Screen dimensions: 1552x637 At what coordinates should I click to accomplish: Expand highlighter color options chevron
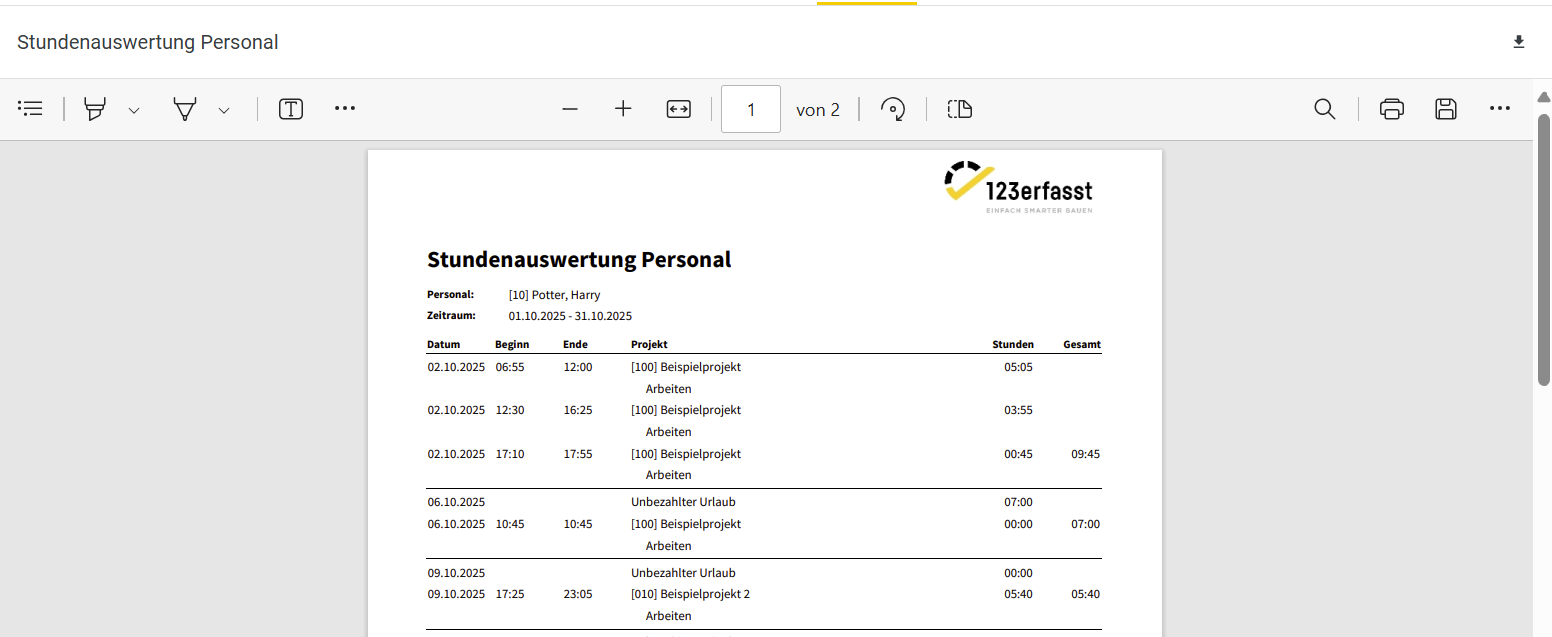tap(134, 110)
